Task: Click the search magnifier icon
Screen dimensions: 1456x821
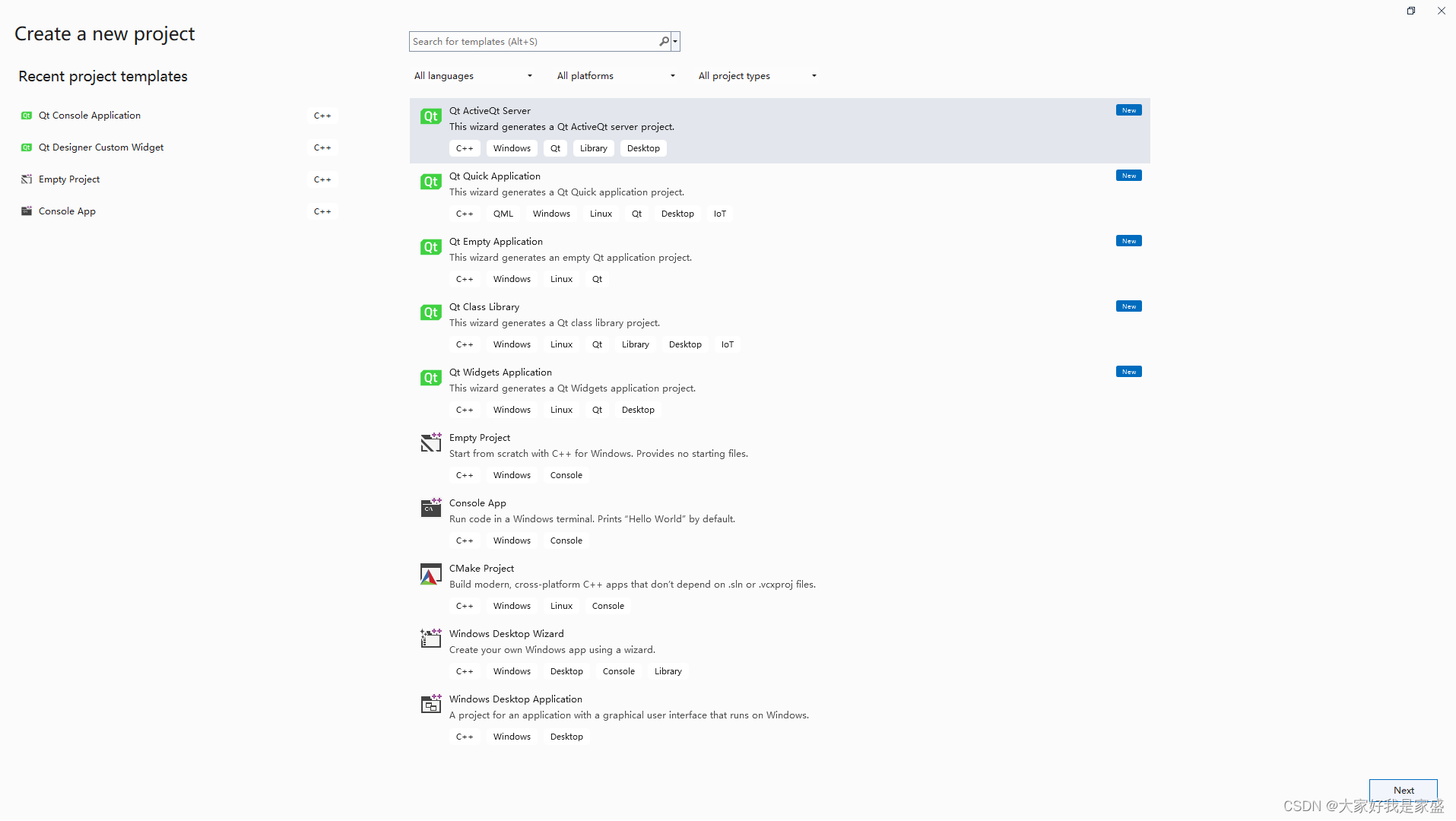Action: pyautogui.click(x=664, y=41)
